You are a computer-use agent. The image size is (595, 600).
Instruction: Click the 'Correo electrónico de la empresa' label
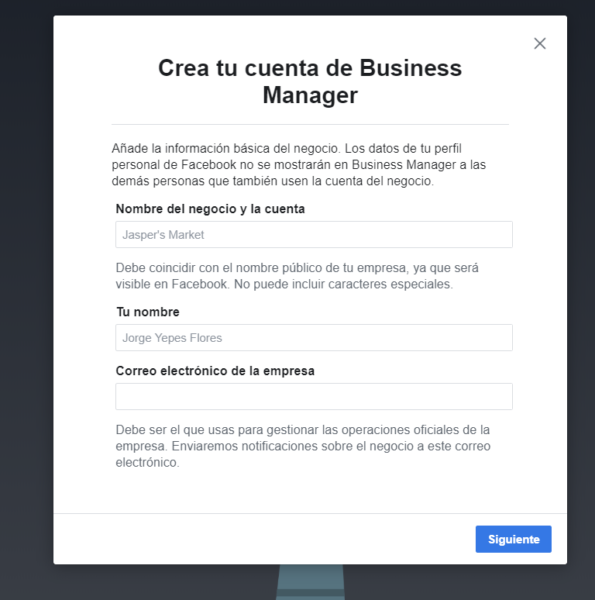(x=215, y=371)
